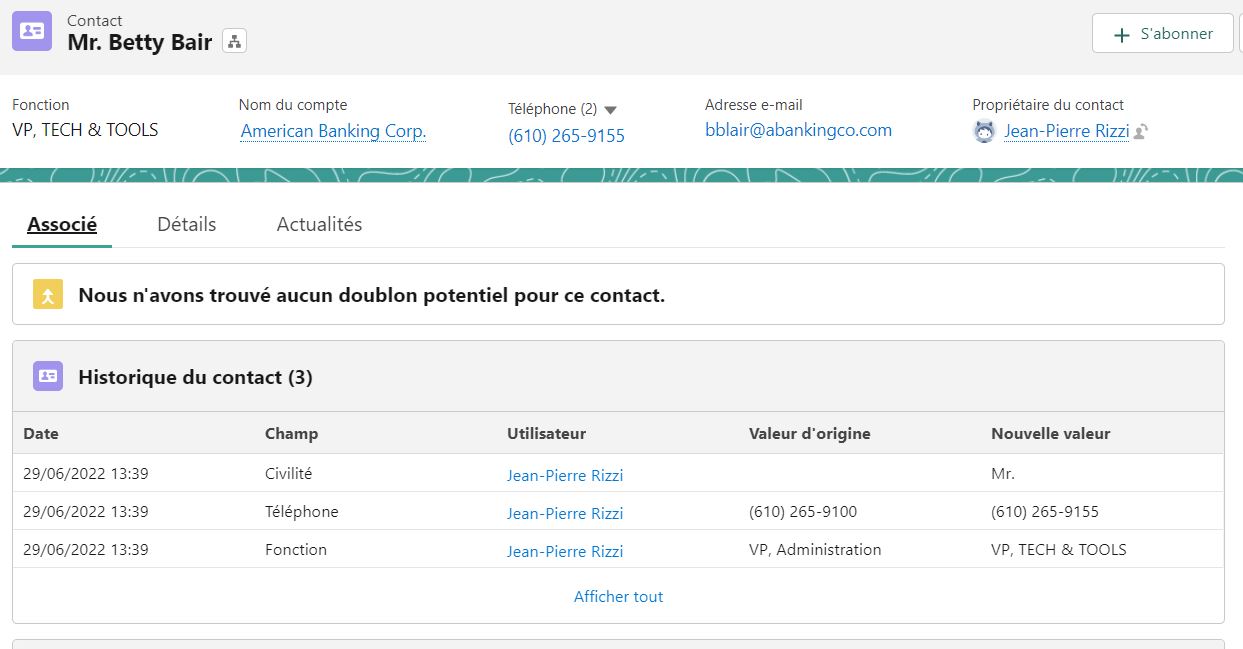This screenshot has width=1243, height=649.
Task: Switch to the Associé tab
Action: click(62, 224)
